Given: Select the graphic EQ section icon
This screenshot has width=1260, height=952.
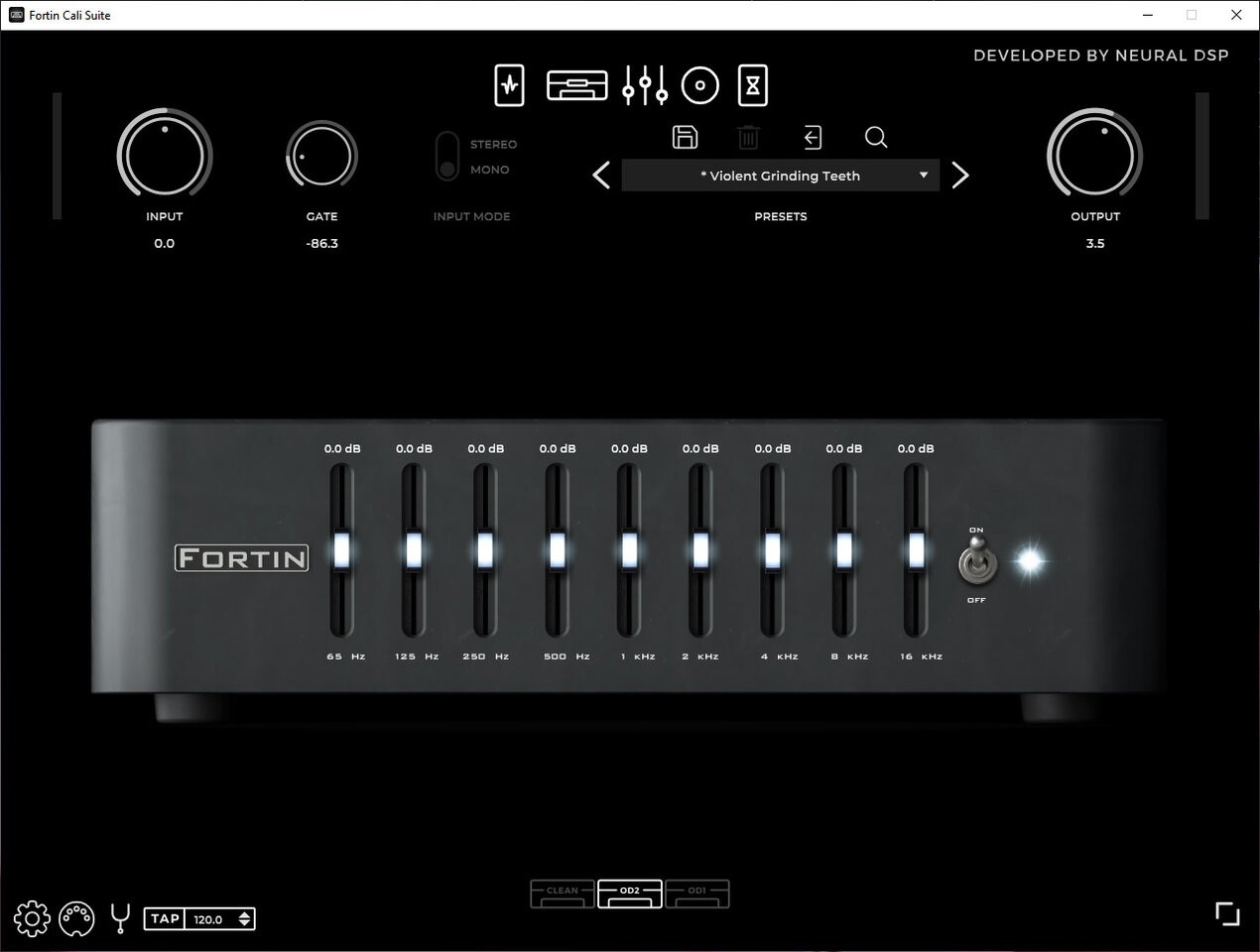Looking at the screenshot, I should point(645,86).
